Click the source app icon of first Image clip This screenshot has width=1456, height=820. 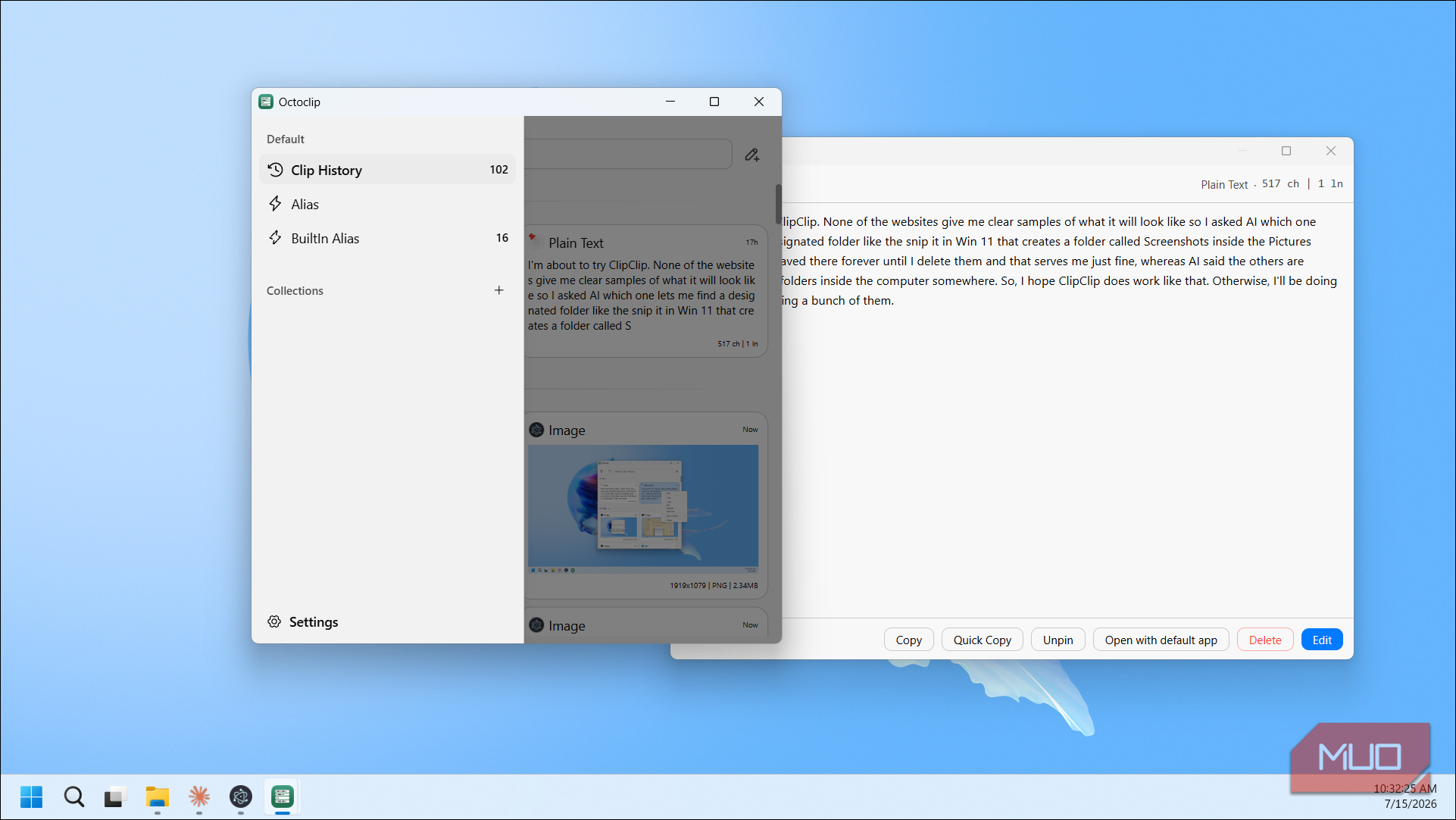536,430
